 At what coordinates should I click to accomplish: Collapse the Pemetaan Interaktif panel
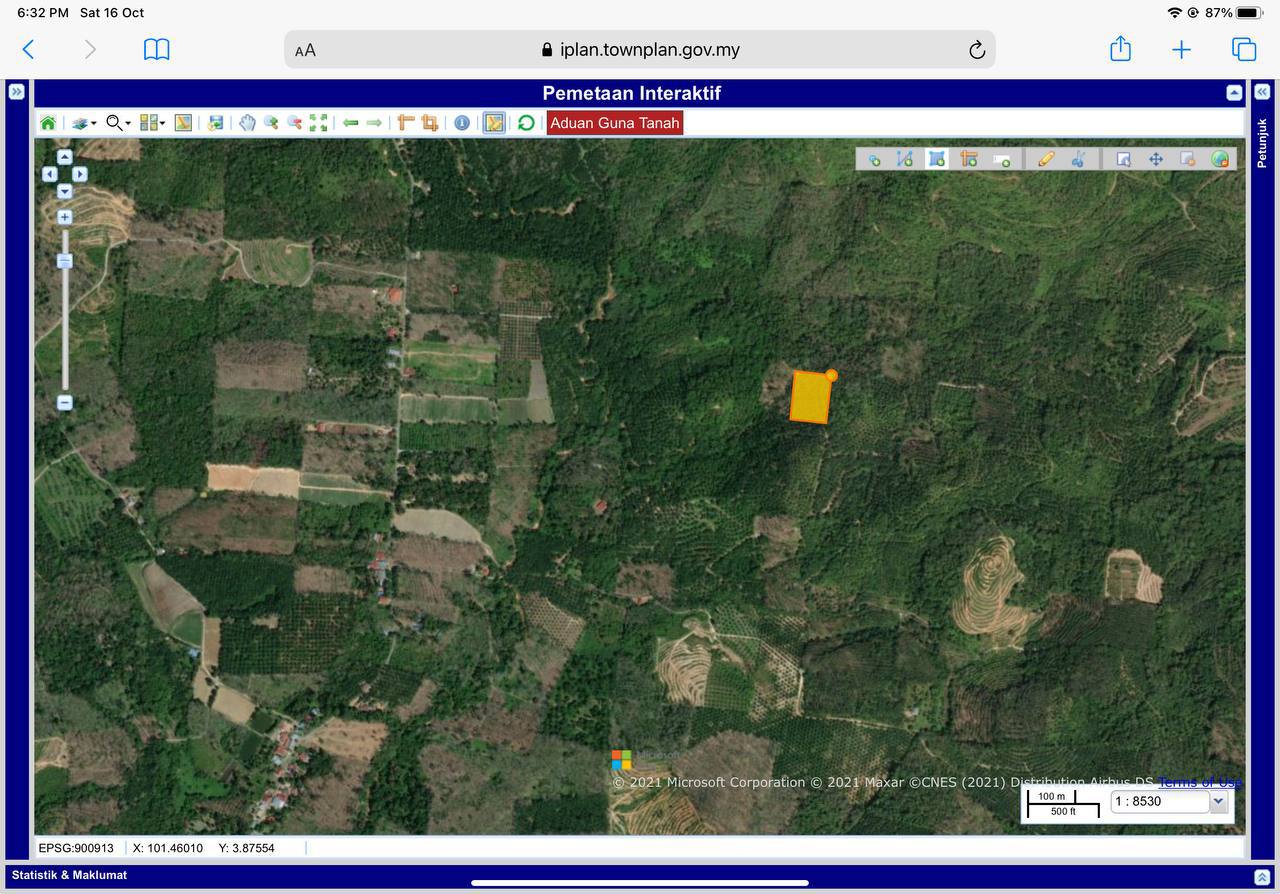pyautogui.click(x=1234, y=93)
